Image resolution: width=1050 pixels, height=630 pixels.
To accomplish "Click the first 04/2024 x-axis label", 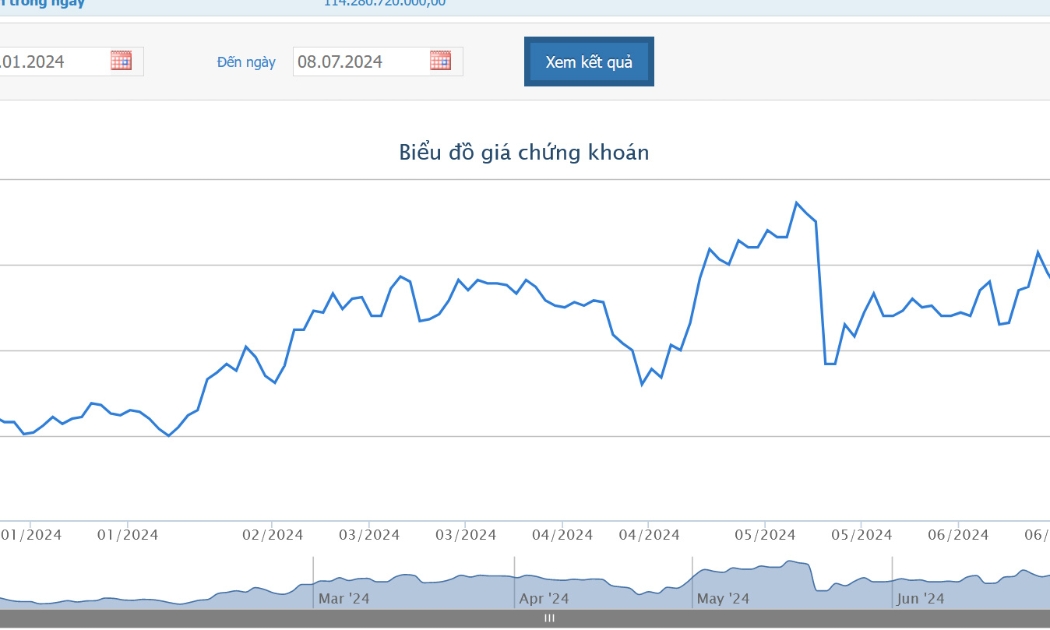I will (x=562, y=535).
